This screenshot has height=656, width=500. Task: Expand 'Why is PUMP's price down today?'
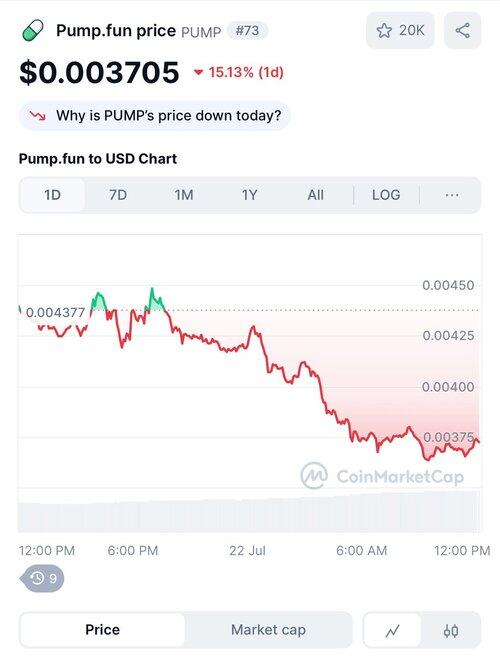coord(154,115)
